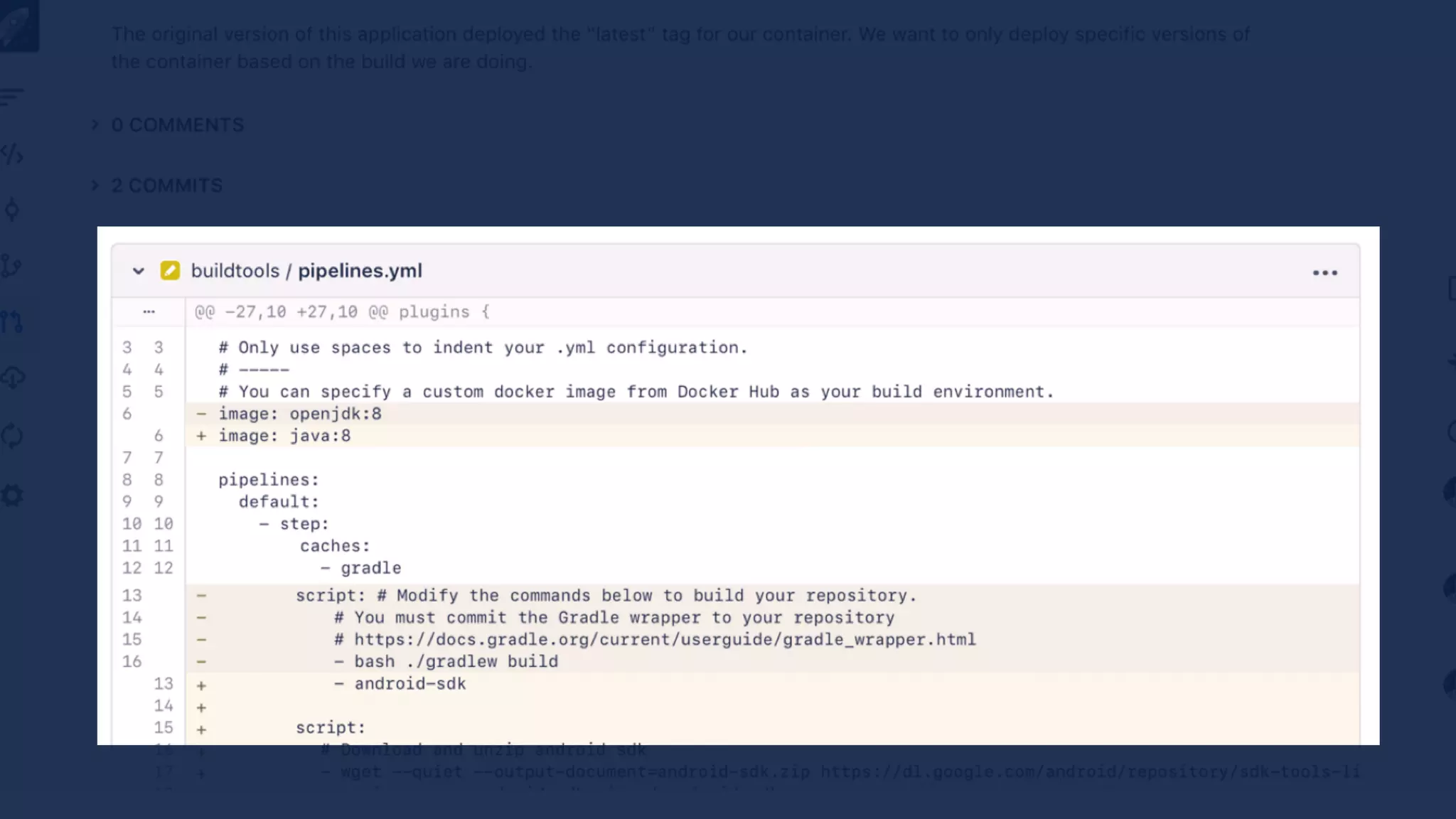Image resolution: width=1456 pixels, height=819 pixels.
Task: Open the Branches sidebar icon
Action: (11, 266)
